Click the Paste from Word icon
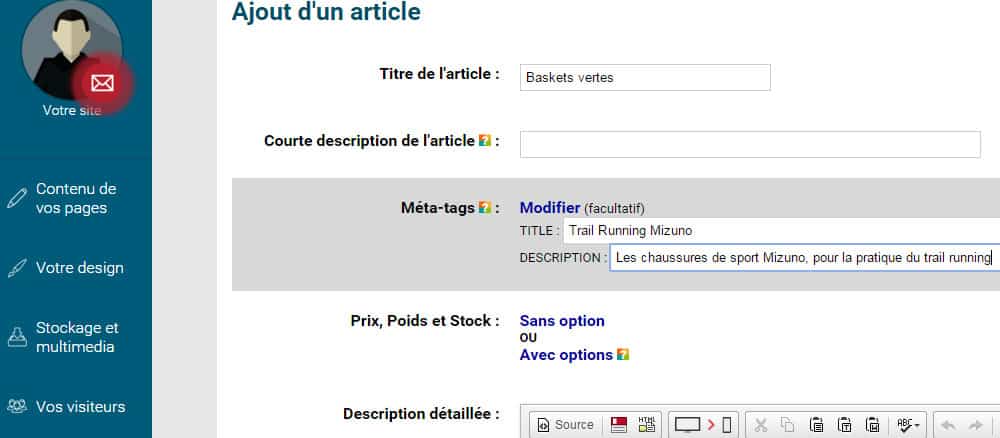The height and width of the screenshot is (438, 1000). 872,425
